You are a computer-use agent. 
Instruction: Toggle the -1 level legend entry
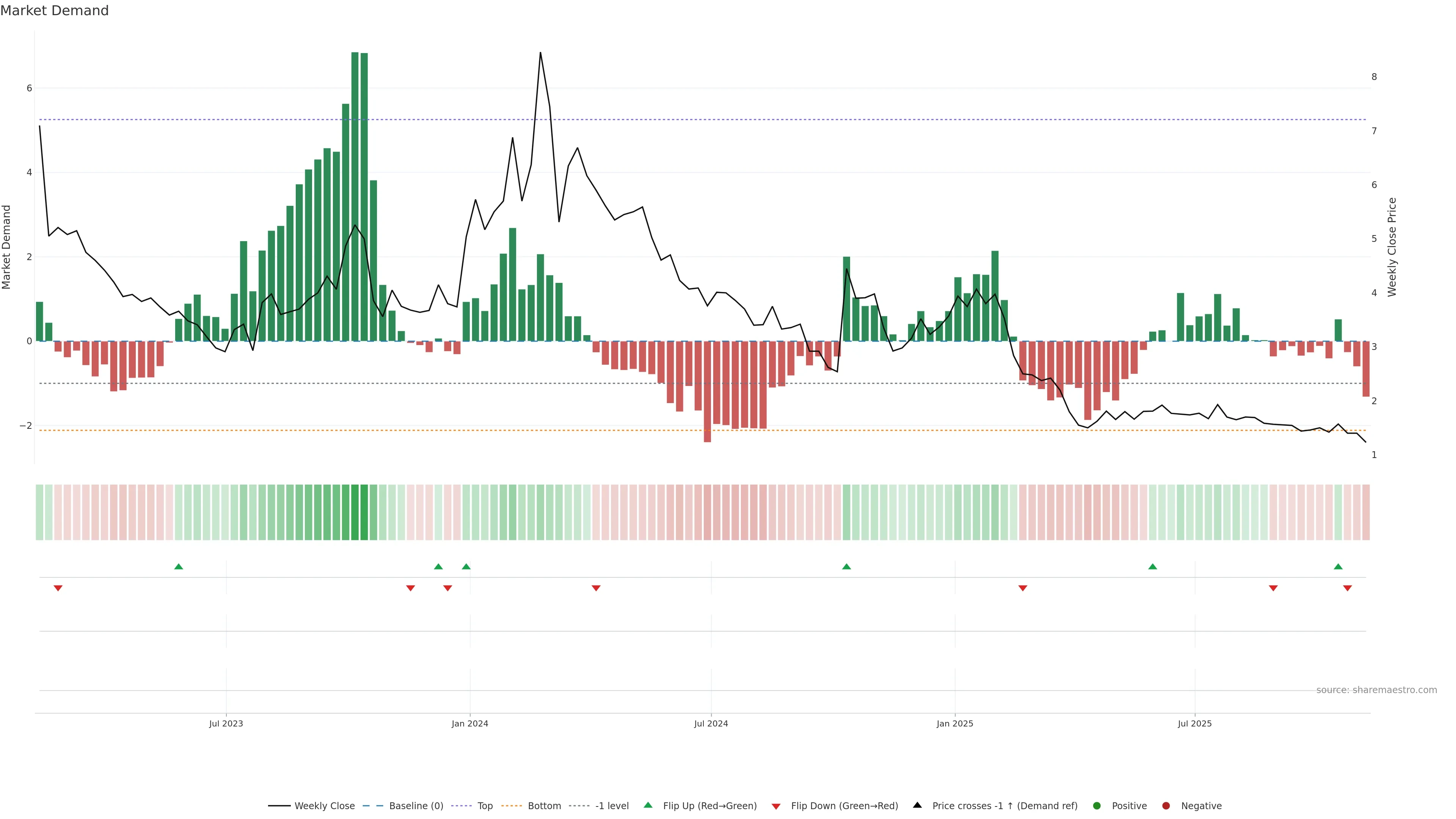pos(612,805)
